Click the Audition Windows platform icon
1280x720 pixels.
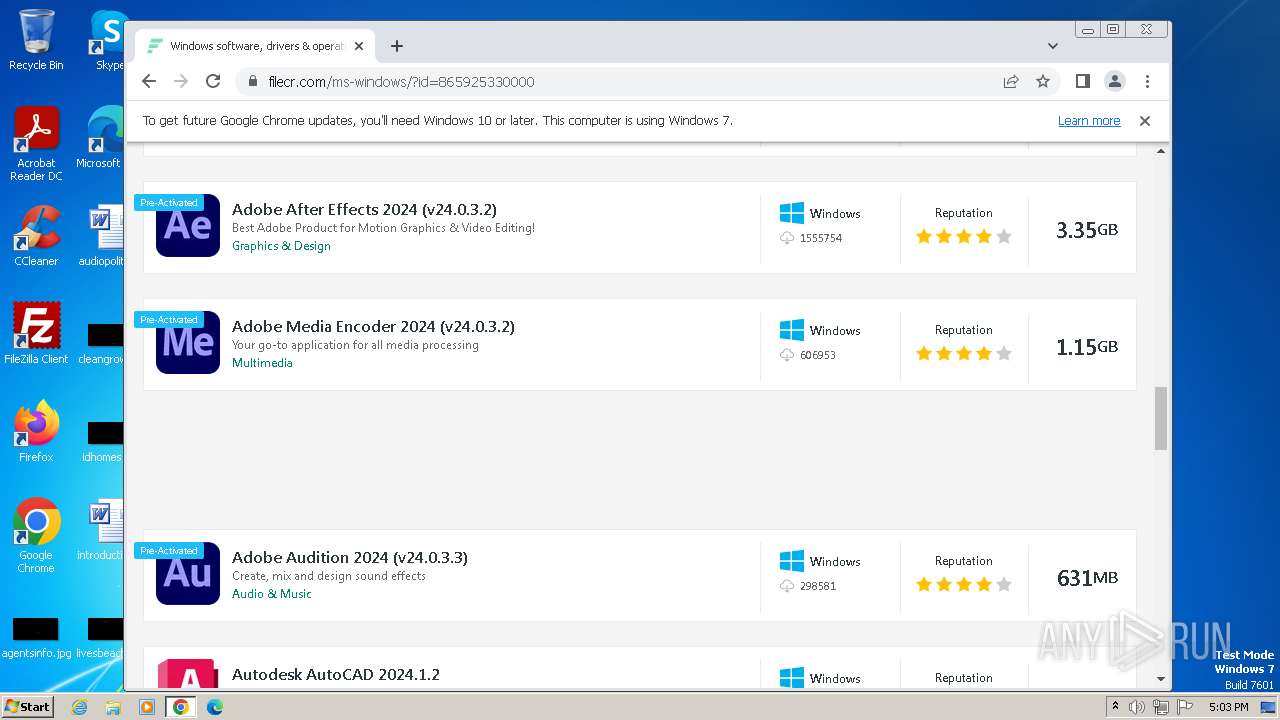click(792, 561)
